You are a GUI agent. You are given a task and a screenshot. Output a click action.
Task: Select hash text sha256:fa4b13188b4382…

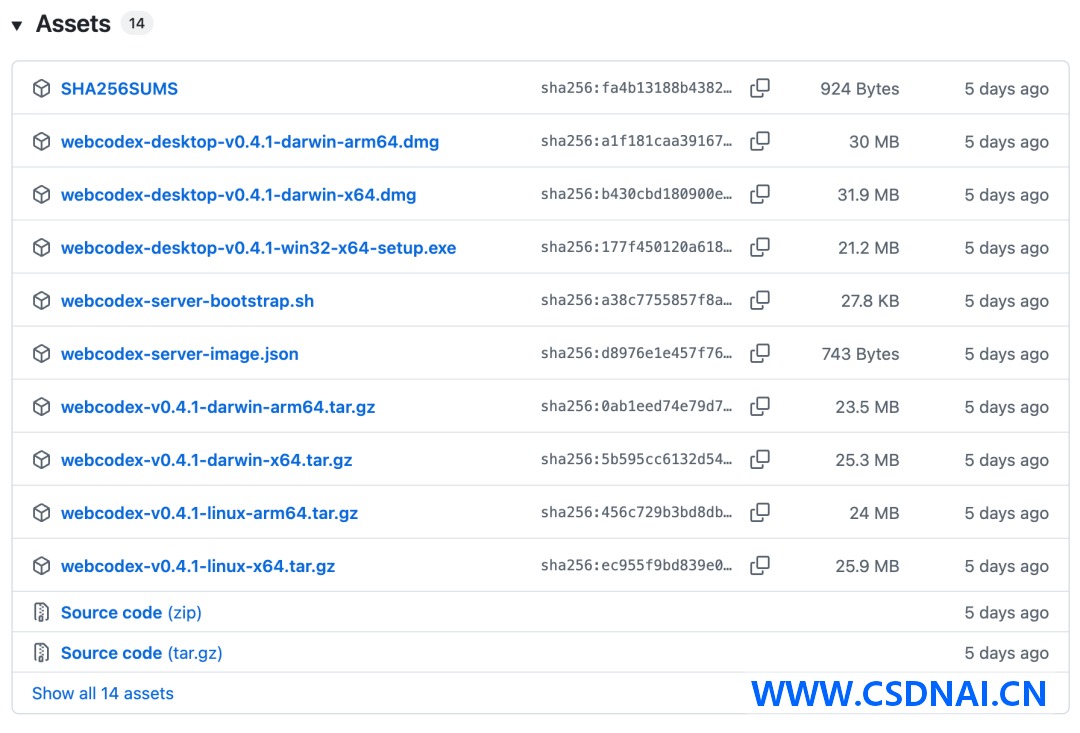tap(636, 88)
